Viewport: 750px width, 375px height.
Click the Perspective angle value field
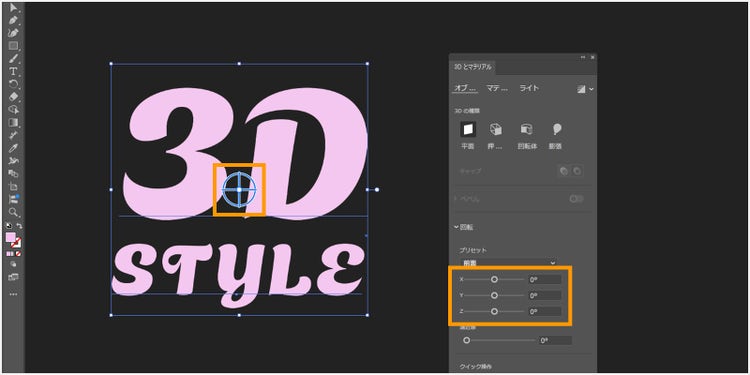555,341
